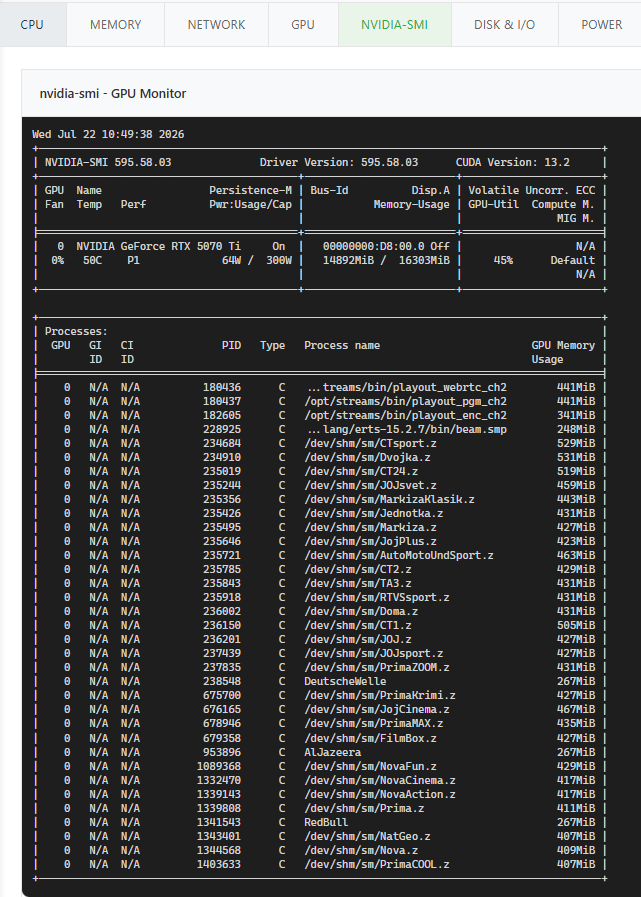Click process '/dev/shm/sm/MarkizaKlasik.z'

tap(389, 499)
